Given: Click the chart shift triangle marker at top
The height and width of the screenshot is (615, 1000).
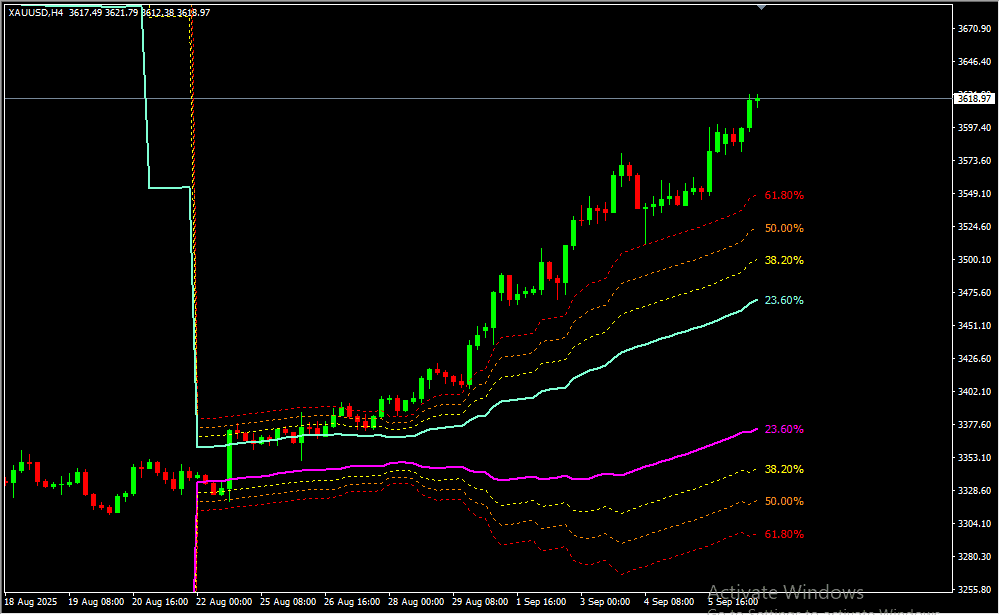Looking at the screenshot, I should pyautogui.click(x=762, y=6).
